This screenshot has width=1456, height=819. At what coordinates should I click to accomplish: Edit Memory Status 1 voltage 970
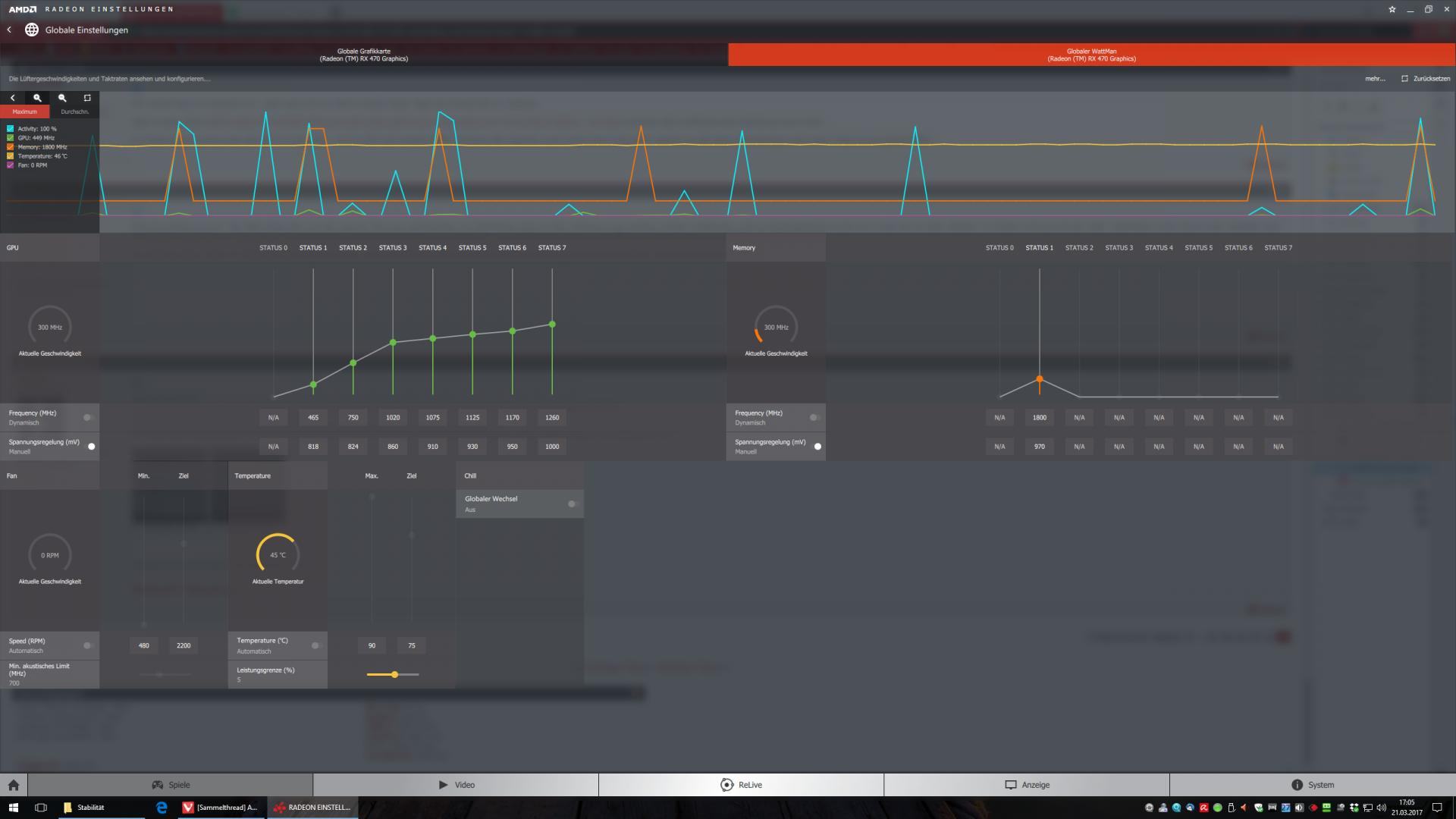pos(1040,447)
